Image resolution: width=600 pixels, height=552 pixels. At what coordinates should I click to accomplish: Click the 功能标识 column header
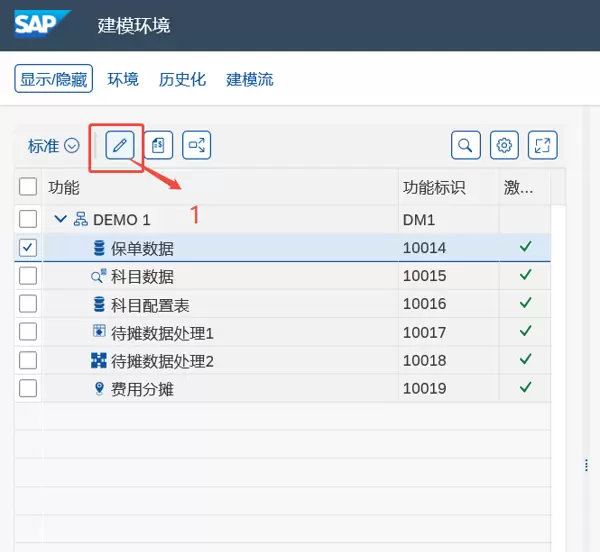(433, 187)
